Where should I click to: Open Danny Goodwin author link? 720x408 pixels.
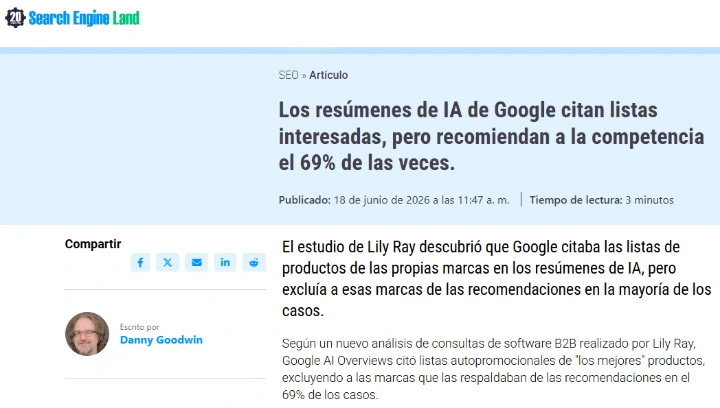pos(161,340)
